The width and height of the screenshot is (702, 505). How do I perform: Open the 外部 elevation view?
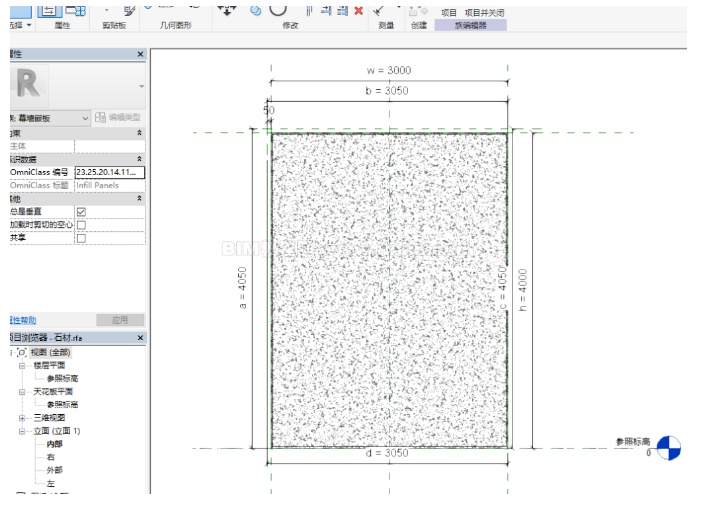click(55, 470)
